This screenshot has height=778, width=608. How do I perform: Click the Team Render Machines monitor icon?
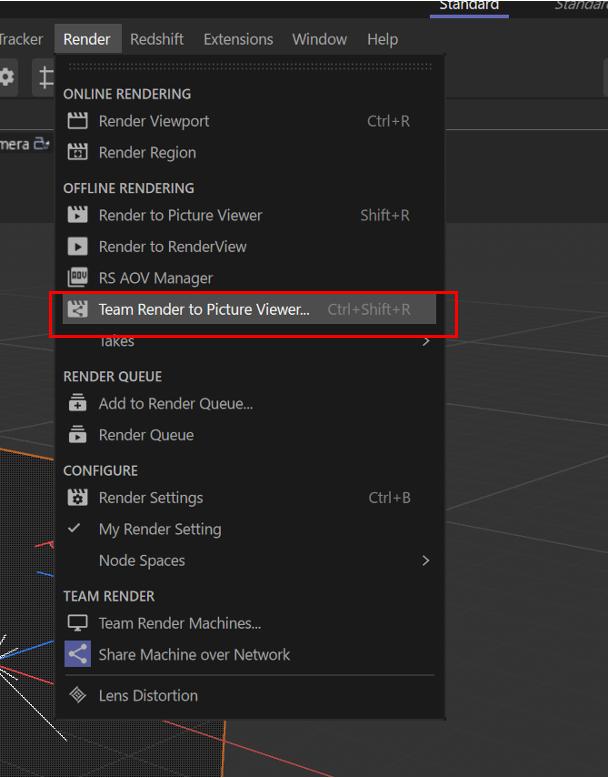pyautogui.click(x=77, y=623)
